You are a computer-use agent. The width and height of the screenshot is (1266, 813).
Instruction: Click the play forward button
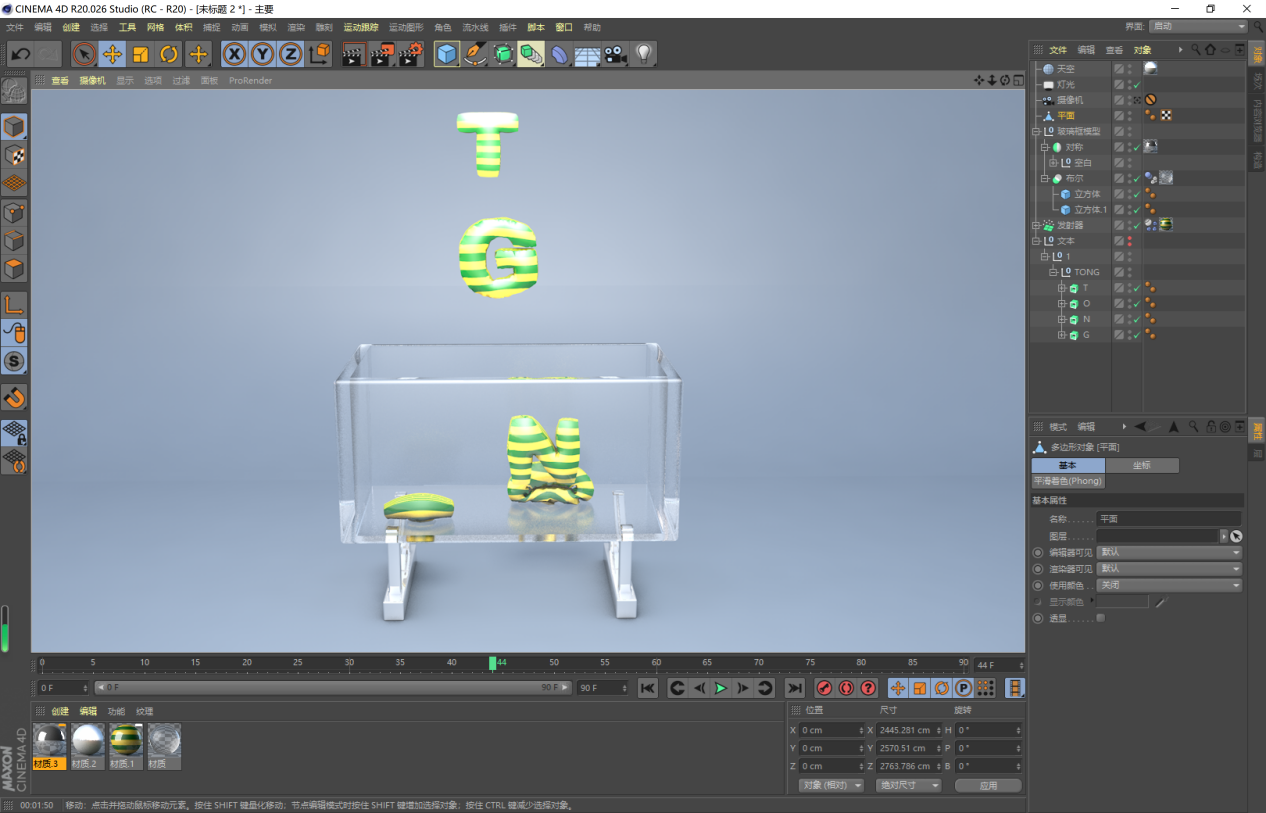720,688
